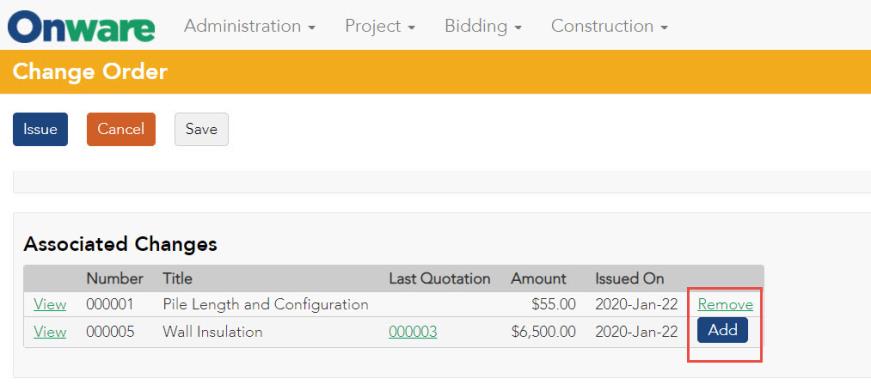Remove the Pile Length and Configuration change
Viewport: 871px width, 391px height.
[725, 304]
